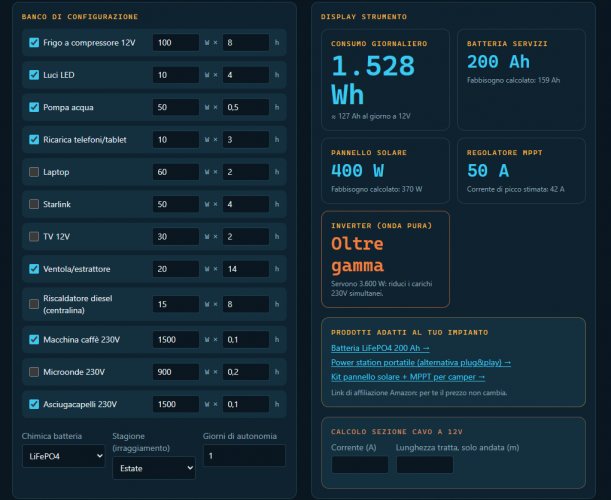The height and width of the screenshot is (500, 611).
Task: Uncheck the Ventola/estrattore checkbox
Action: [x=34, y=269]
